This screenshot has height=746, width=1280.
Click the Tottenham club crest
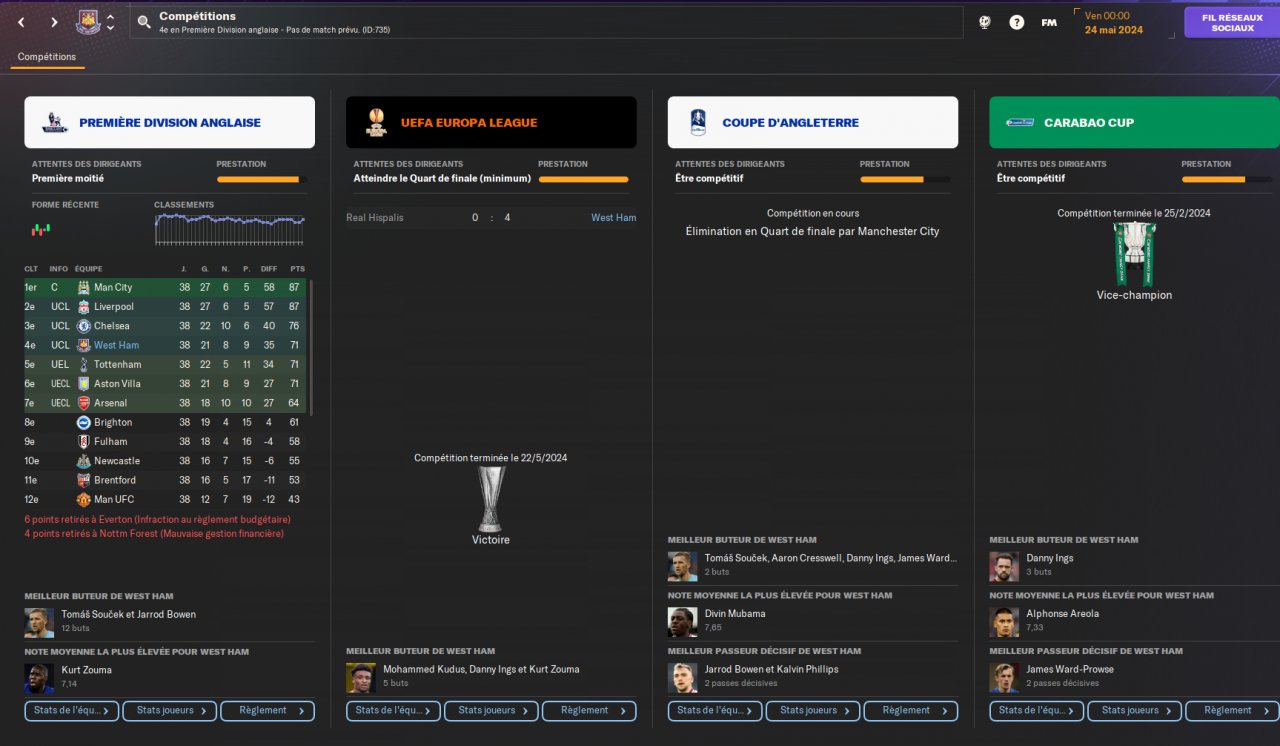pyautogui.click(x=84, y=365)
